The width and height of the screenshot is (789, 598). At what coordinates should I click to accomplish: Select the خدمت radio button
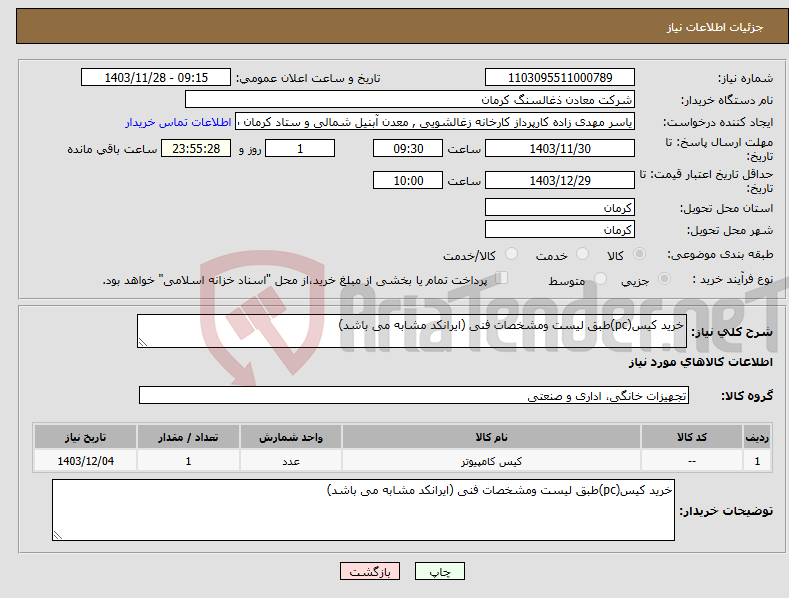tap(582, 254)
